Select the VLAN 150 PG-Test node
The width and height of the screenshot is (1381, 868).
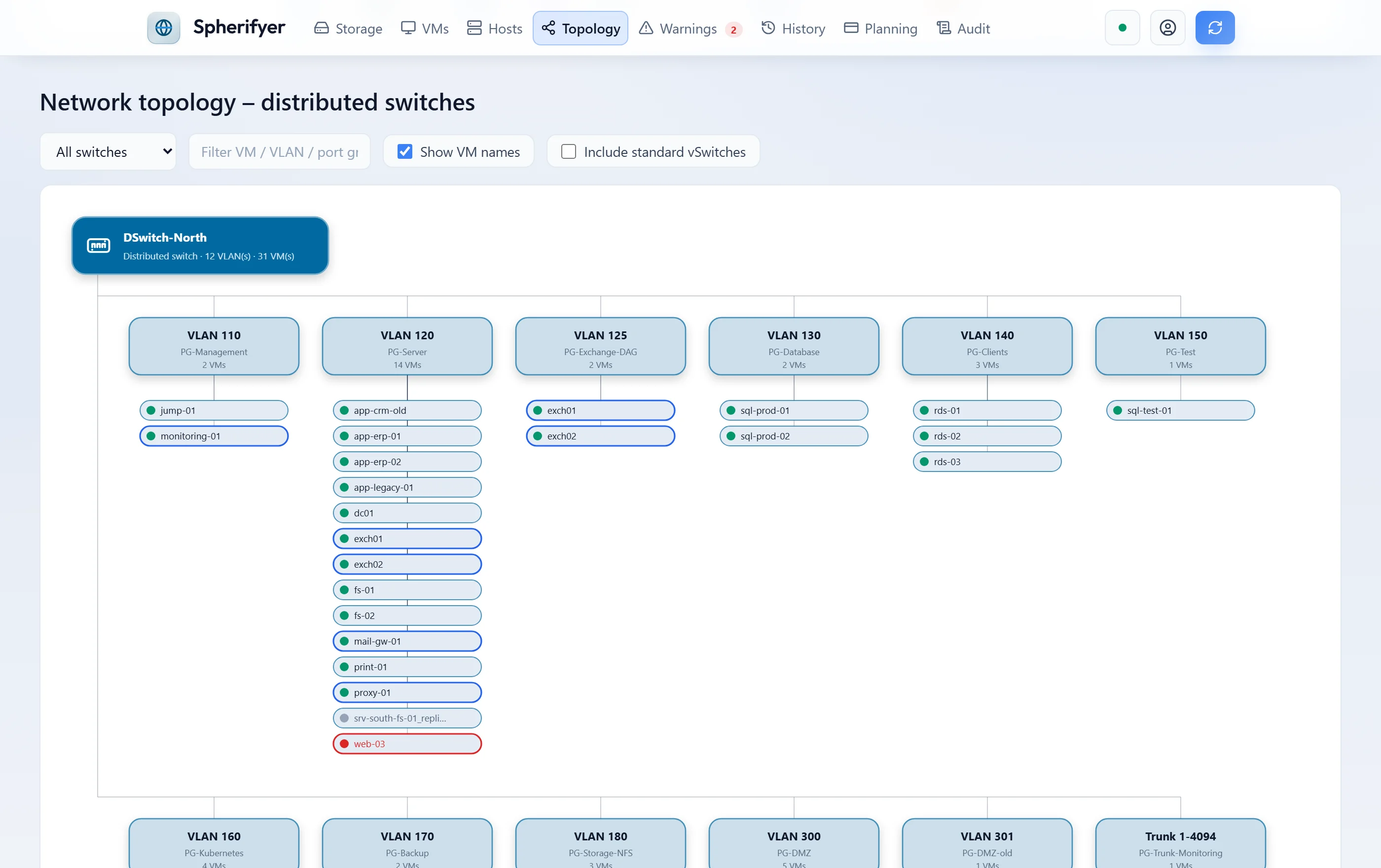tap(1180, 346)
